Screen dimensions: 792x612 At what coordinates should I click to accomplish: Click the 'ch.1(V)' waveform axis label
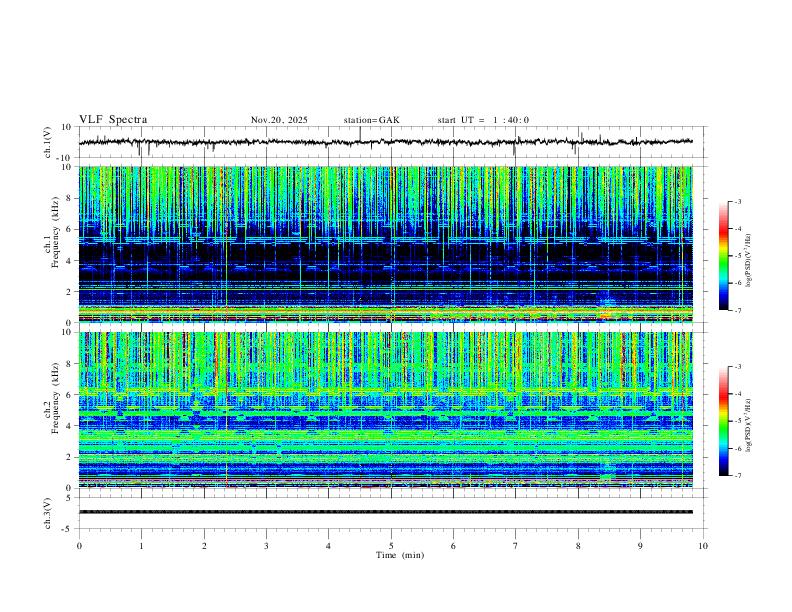click(48, 142)
